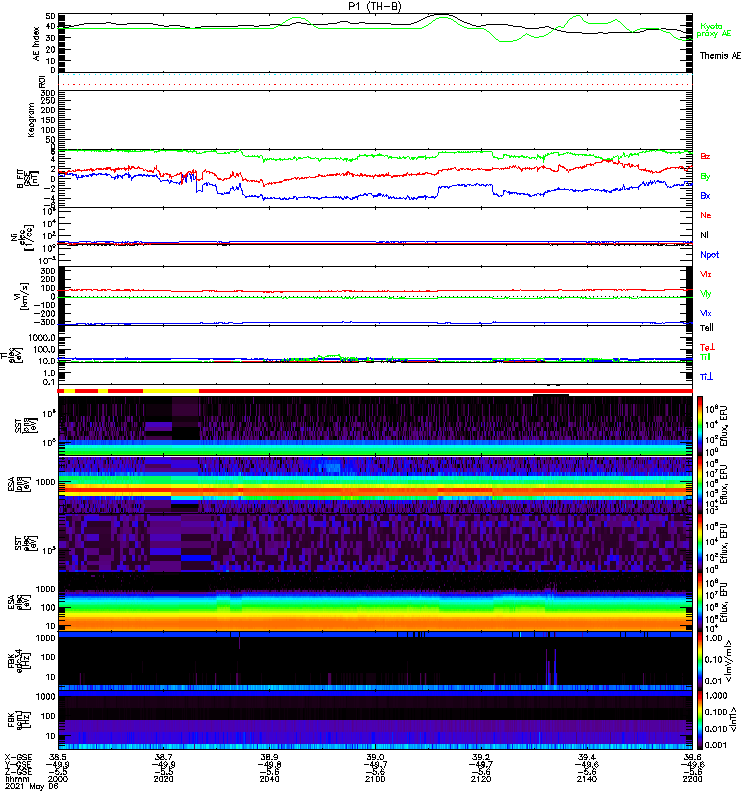Click the '<|nT|>' color bar
750x800 pixels.
pos(700,720)
